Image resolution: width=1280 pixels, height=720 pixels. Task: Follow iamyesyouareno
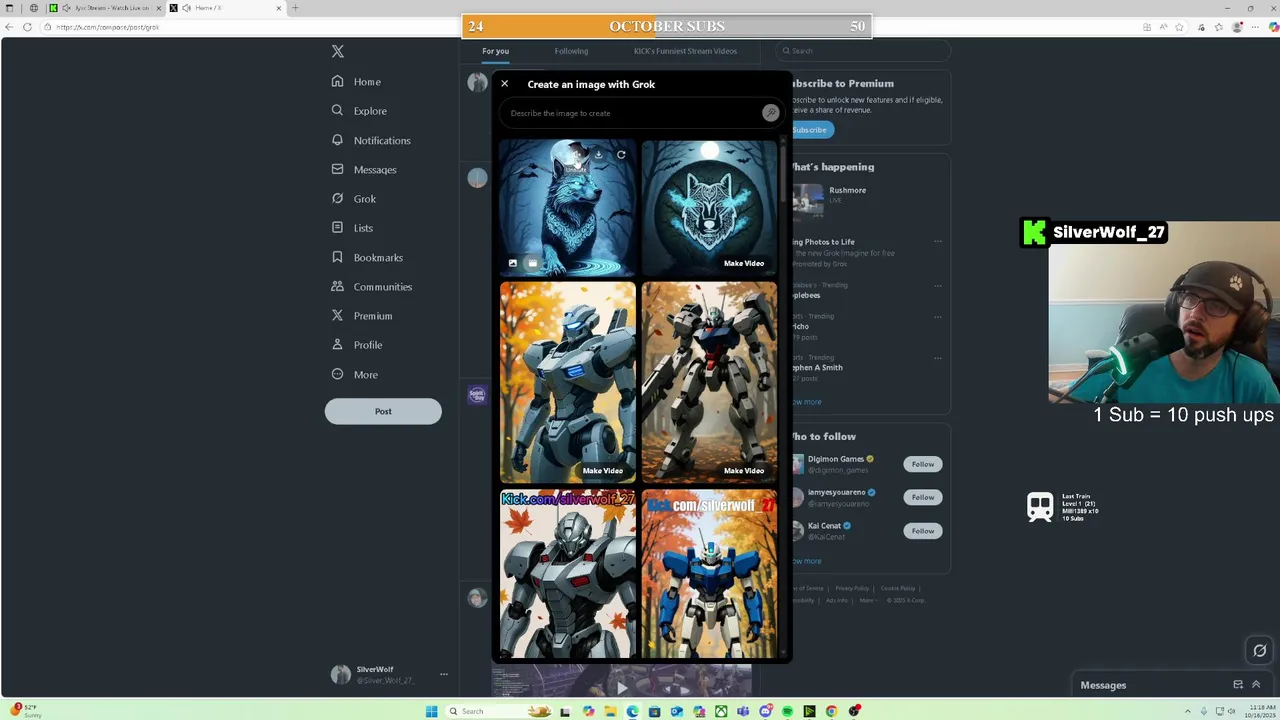point(922,497)
